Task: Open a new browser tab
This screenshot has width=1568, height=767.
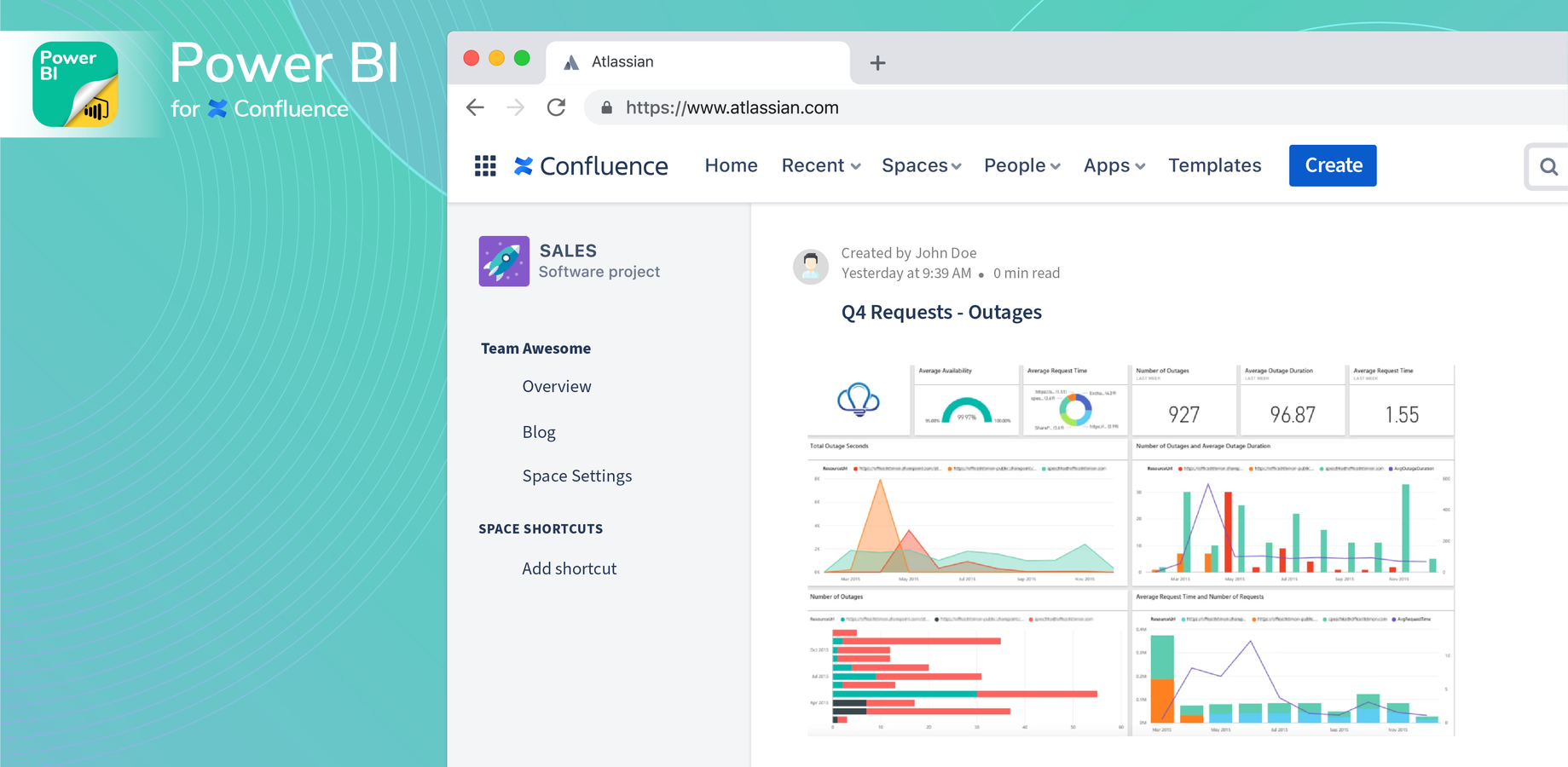Action: click(877, 63)
